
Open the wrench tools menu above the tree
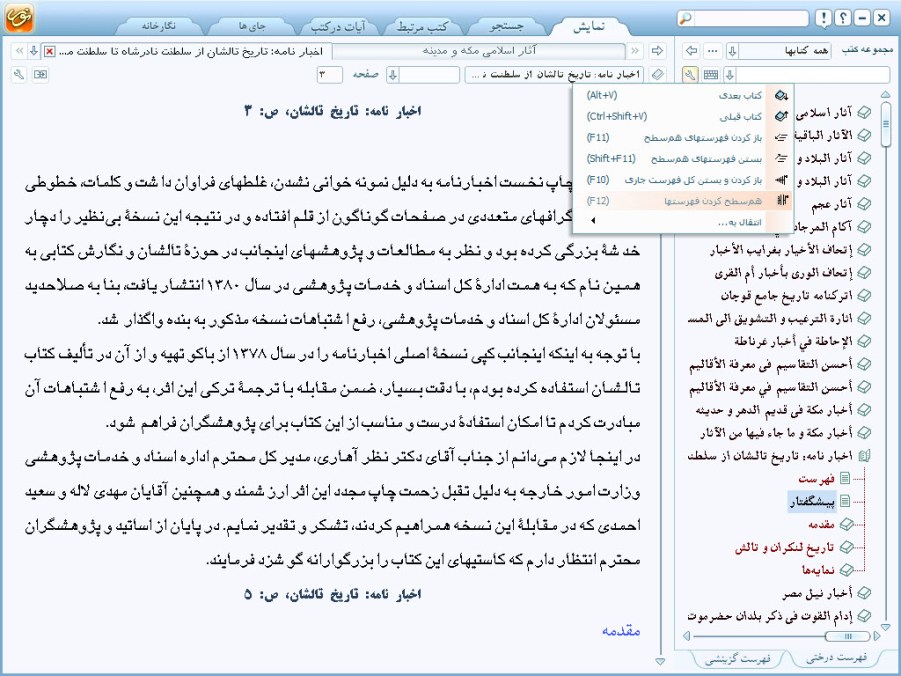point(690,75)
